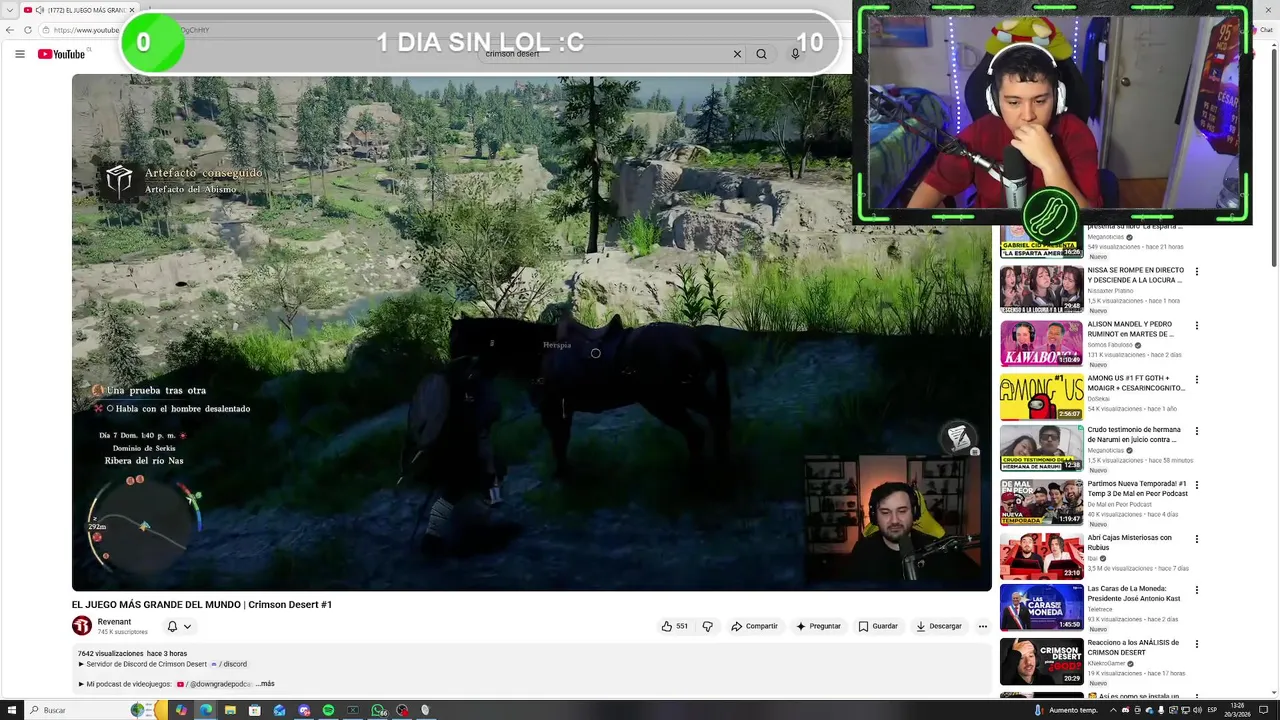Image resolution: width=1280 pixels, height=720 pixels.
Task: Expand the description with '...más'
Action: click(x=265, y=684)
